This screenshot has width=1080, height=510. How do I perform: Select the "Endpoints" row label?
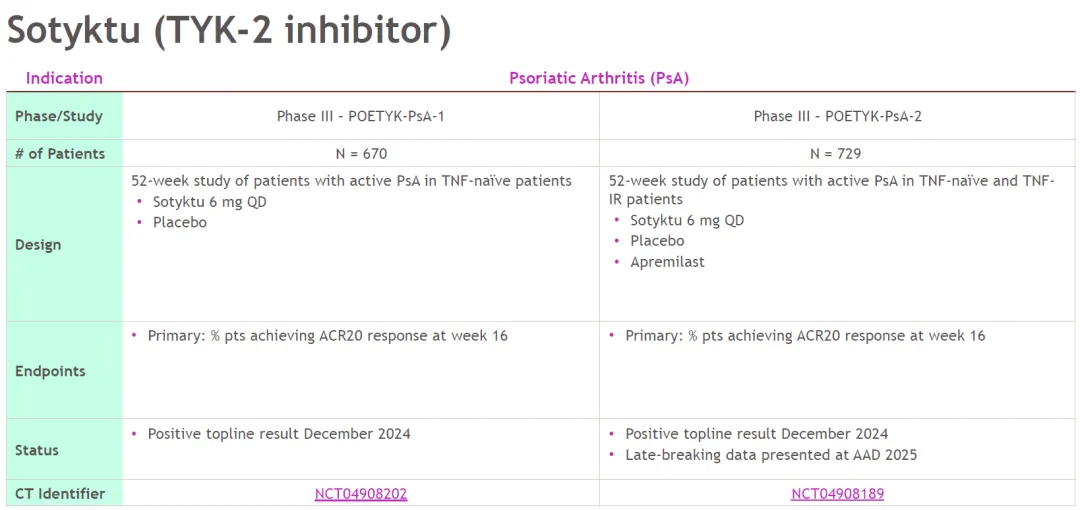click(50, 371)
